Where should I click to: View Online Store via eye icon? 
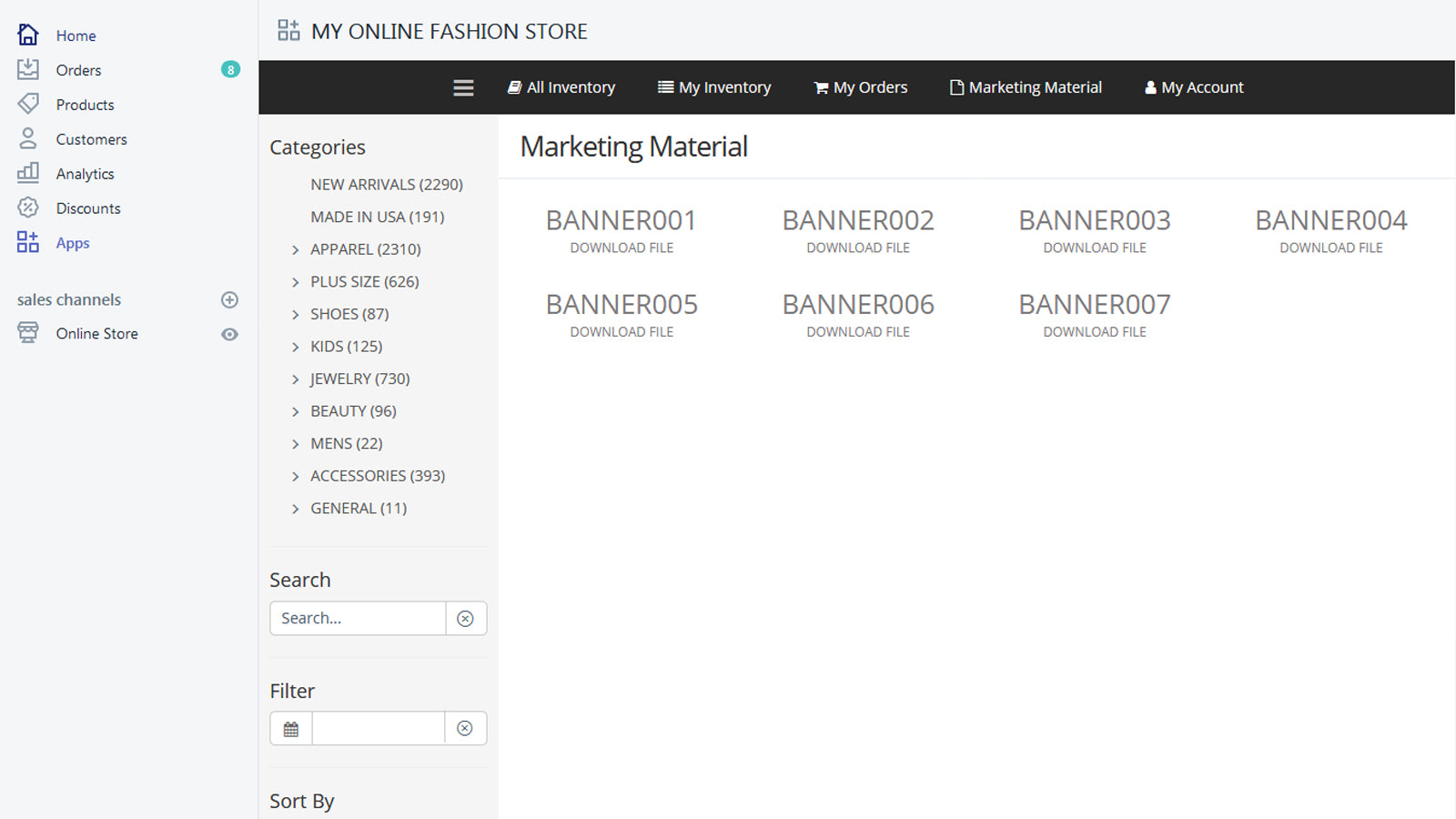(230, 334)
